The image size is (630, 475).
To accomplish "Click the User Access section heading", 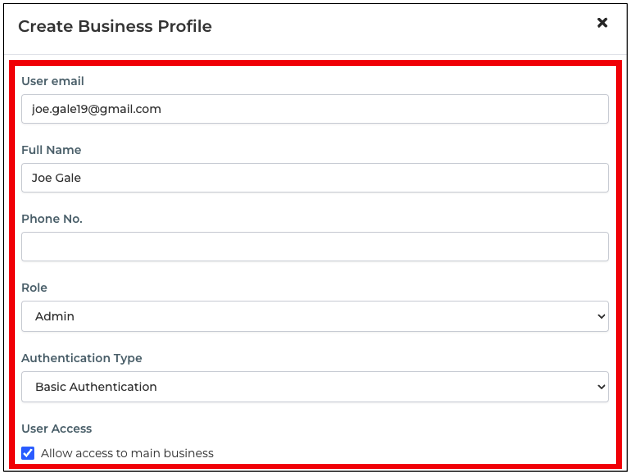I will click(56, 428).
